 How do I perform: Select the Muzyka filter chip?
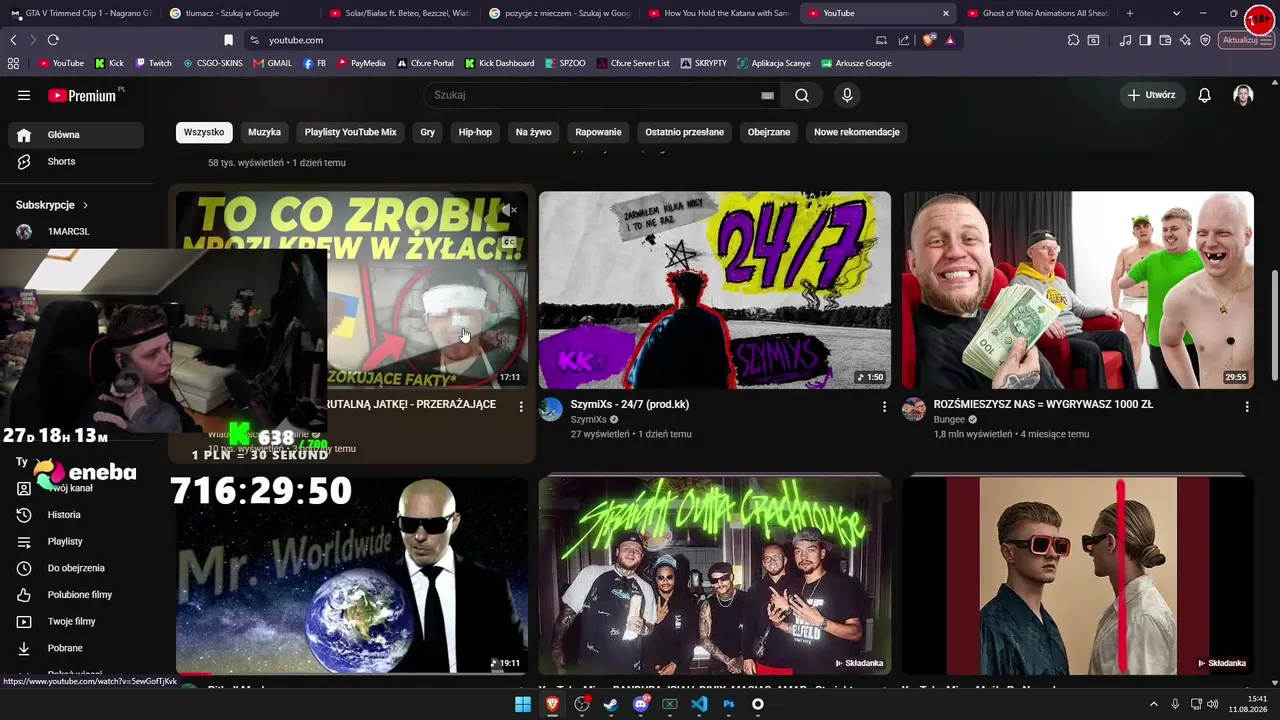pyautogui.click(x=264, y=132)
